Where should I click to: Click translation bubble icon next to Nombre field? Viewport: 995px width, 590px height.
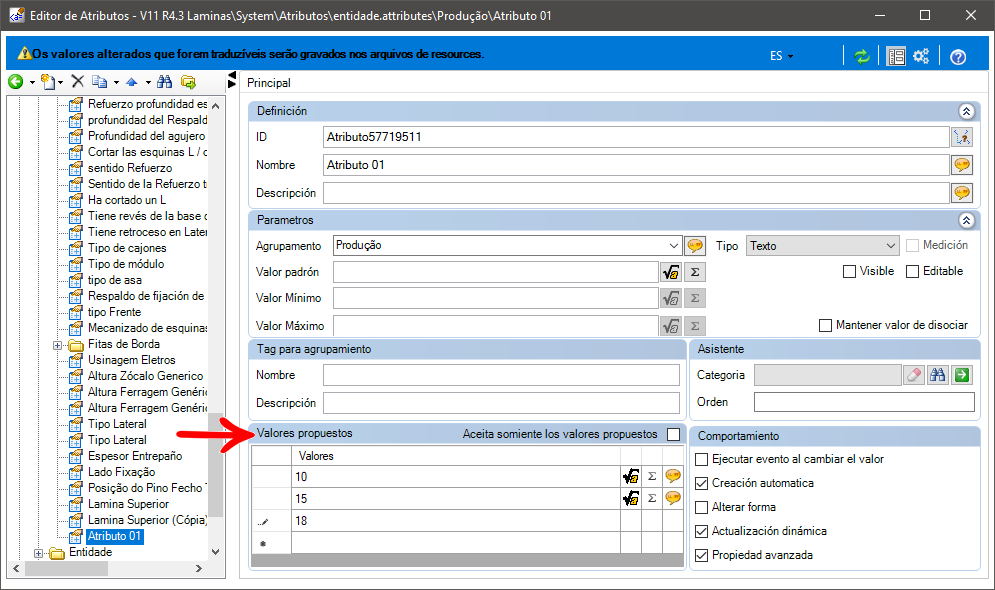(962, 165)
